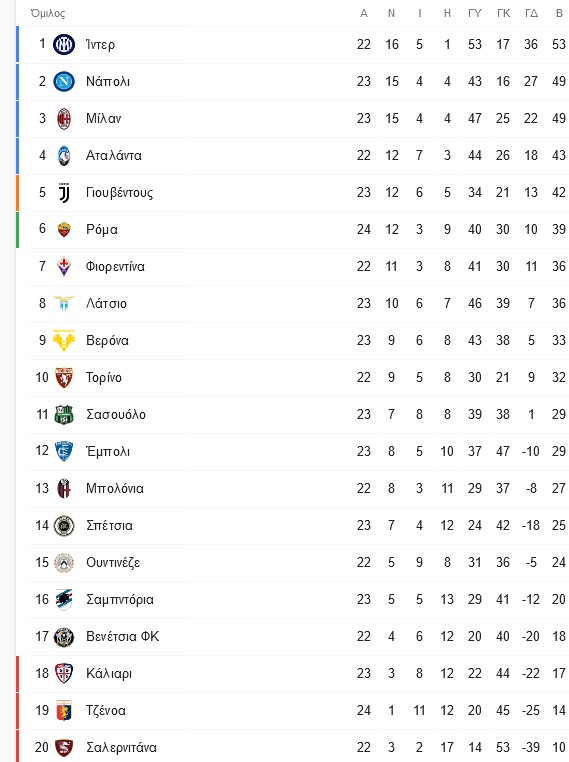The image size is (569, 762).
Task: Select the Verona yellow crest icon
Action: point(64,341)
